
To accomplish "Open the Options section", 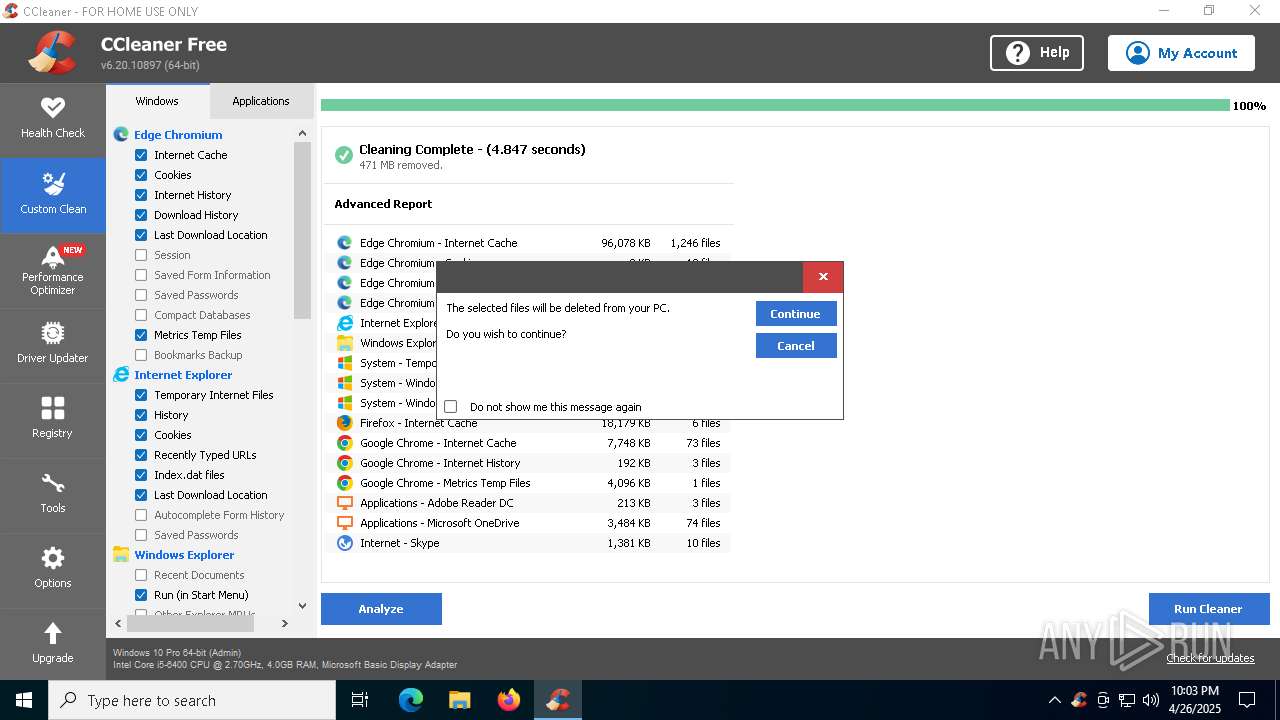I will (x=53, y=570).
